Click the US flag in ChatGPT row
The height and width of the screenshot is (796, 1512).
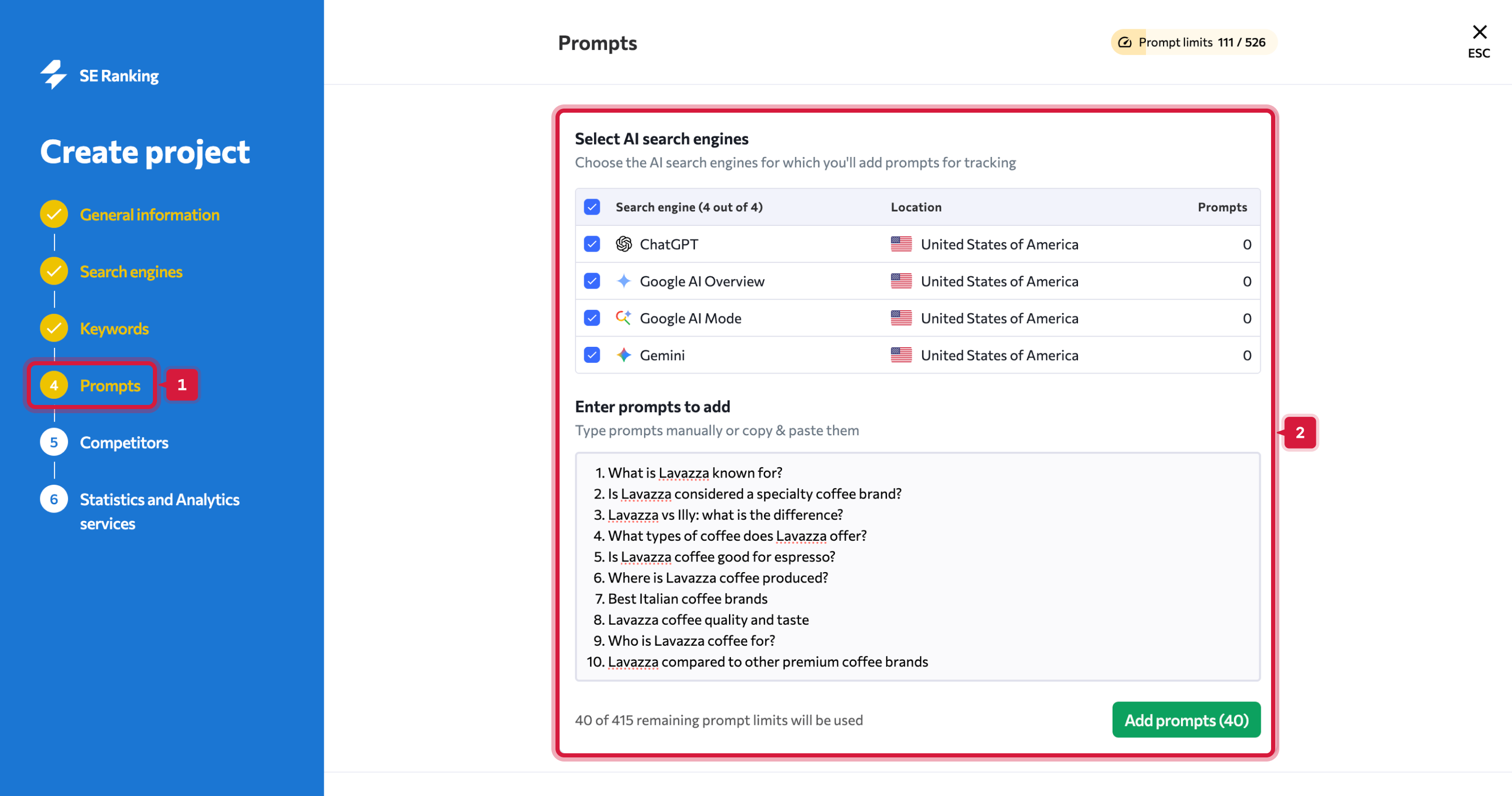(x=901, y=244)
